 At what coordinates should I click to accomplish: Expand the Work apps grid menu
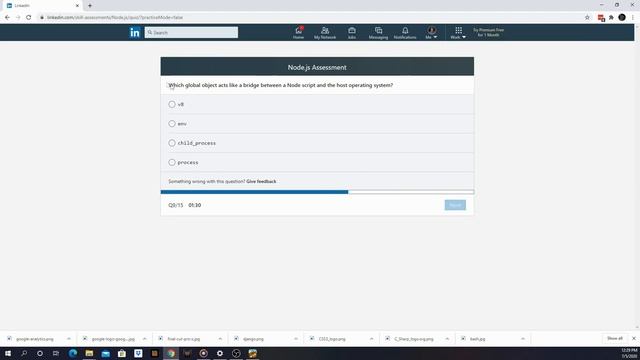coord(458,33)
